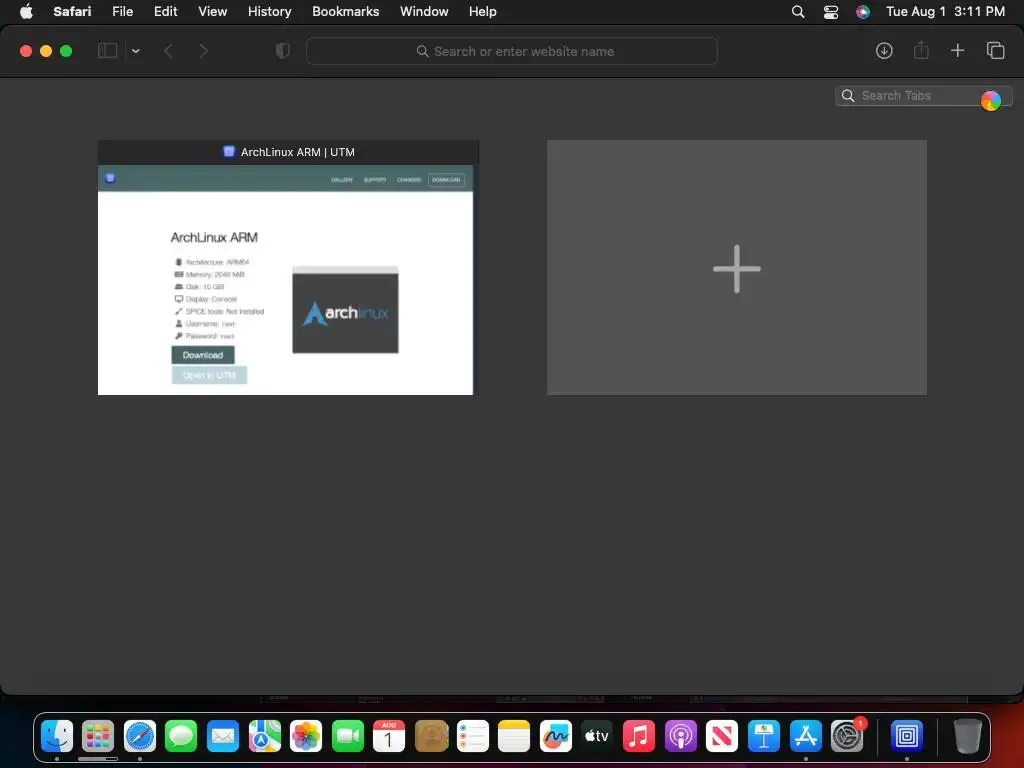Screen dimensions: 1024x768
Task: Activate Siri from the menu bar
Action: [863, 12]
